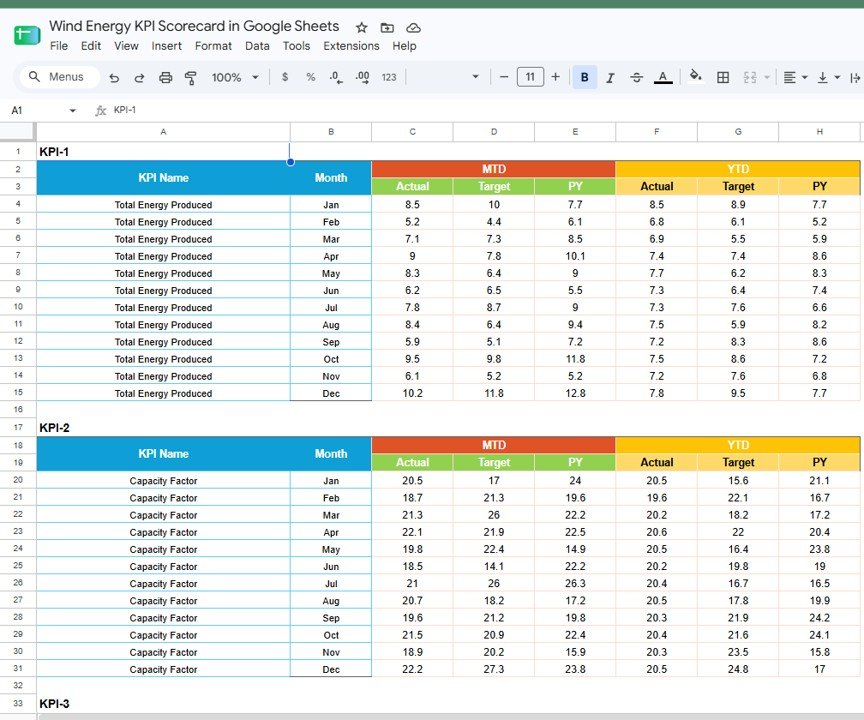Select column H header

819,132
